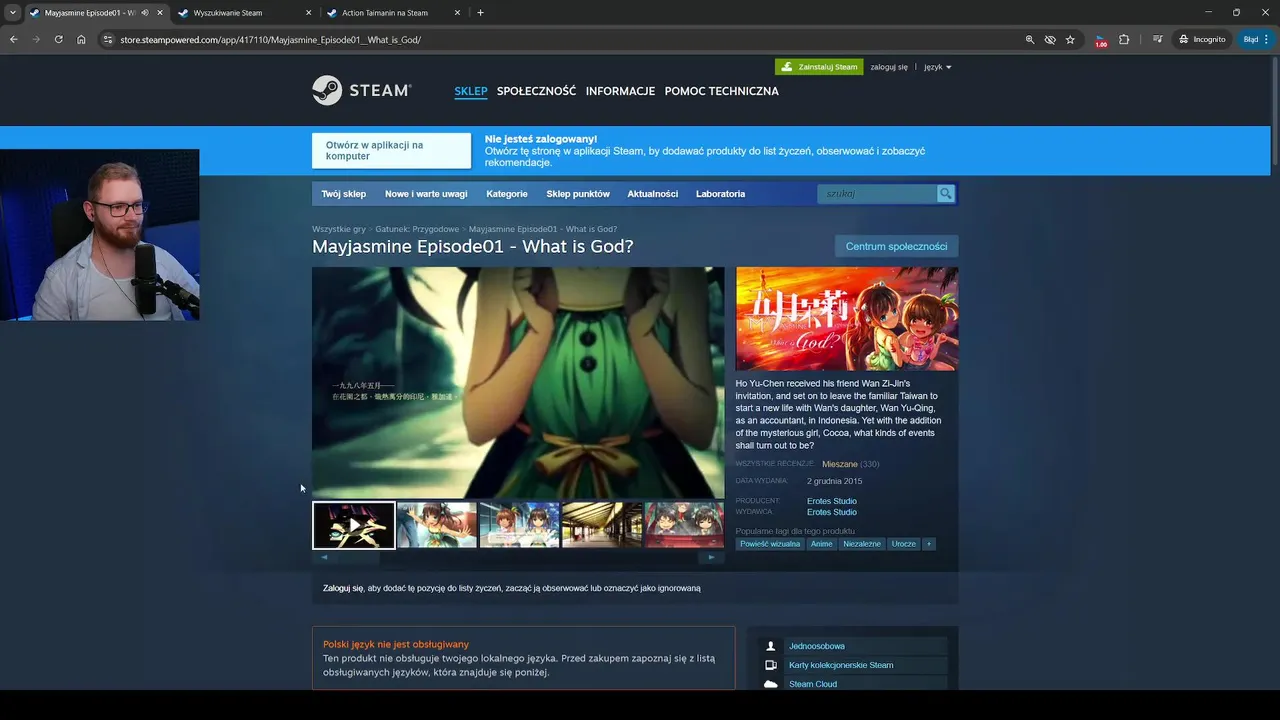Go back with browser back arrow
The image size is (1280, 720).
click(x=14, y=40)
